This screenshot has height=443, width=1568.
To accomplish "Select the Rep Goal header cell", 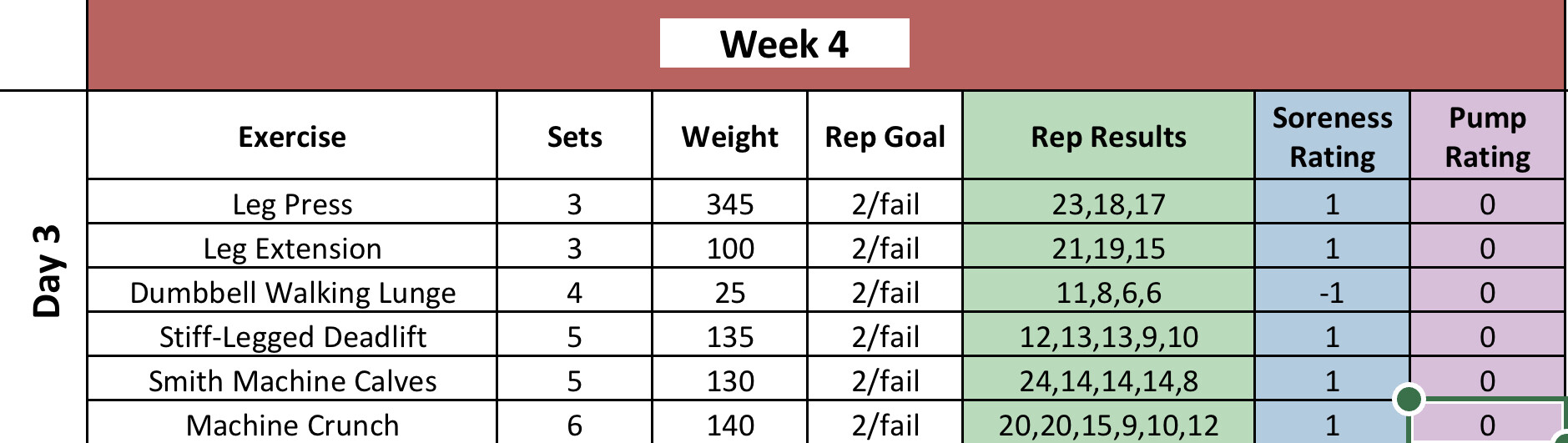I will tap(885, 136).
